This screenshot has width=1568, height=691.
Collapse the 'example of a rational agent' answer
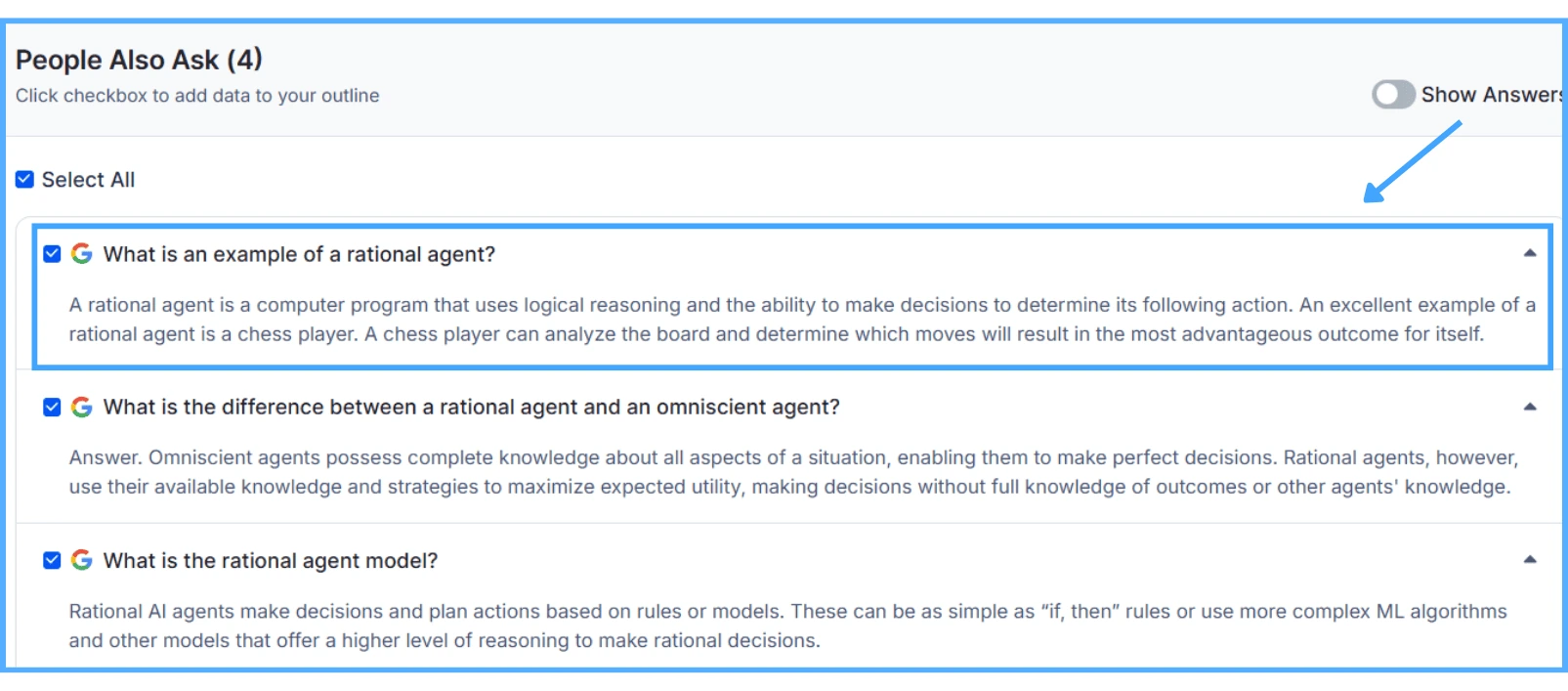(1530, 253)
